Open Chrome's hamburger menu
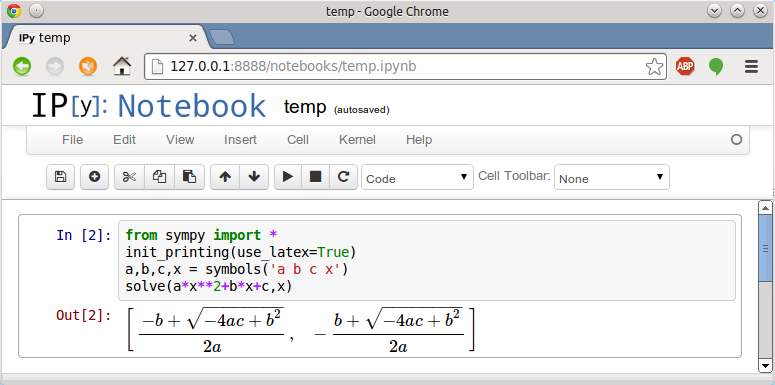 click(x=751, y=66)
